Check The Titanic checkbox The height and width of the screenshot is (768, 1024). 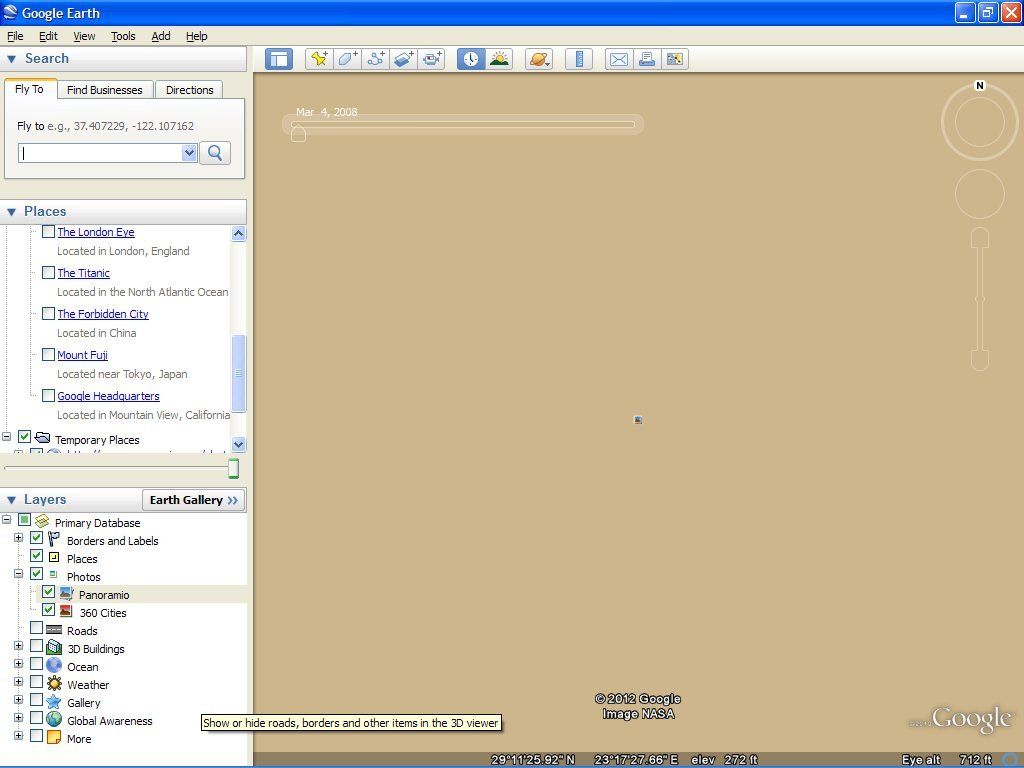[x=48, y=272]
